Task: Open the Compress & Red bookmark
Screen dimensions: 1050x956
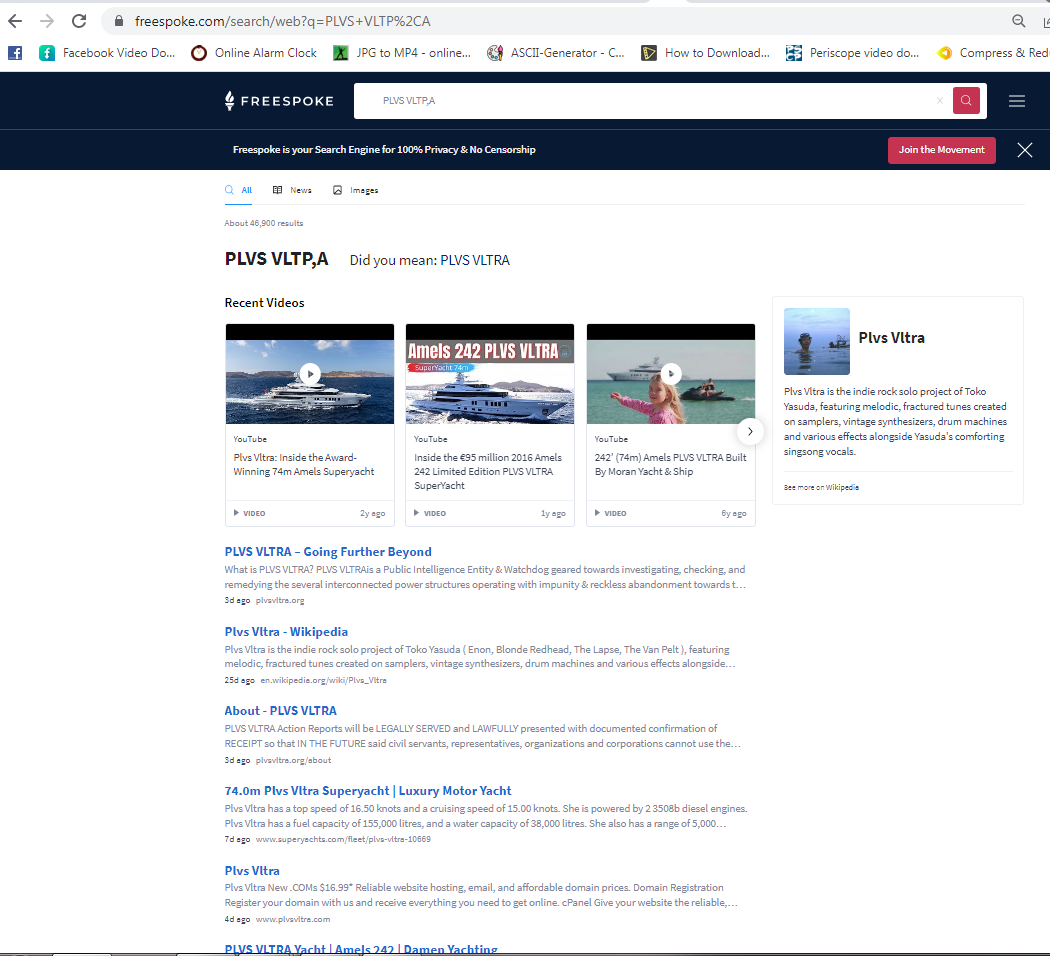Action: 993,53
